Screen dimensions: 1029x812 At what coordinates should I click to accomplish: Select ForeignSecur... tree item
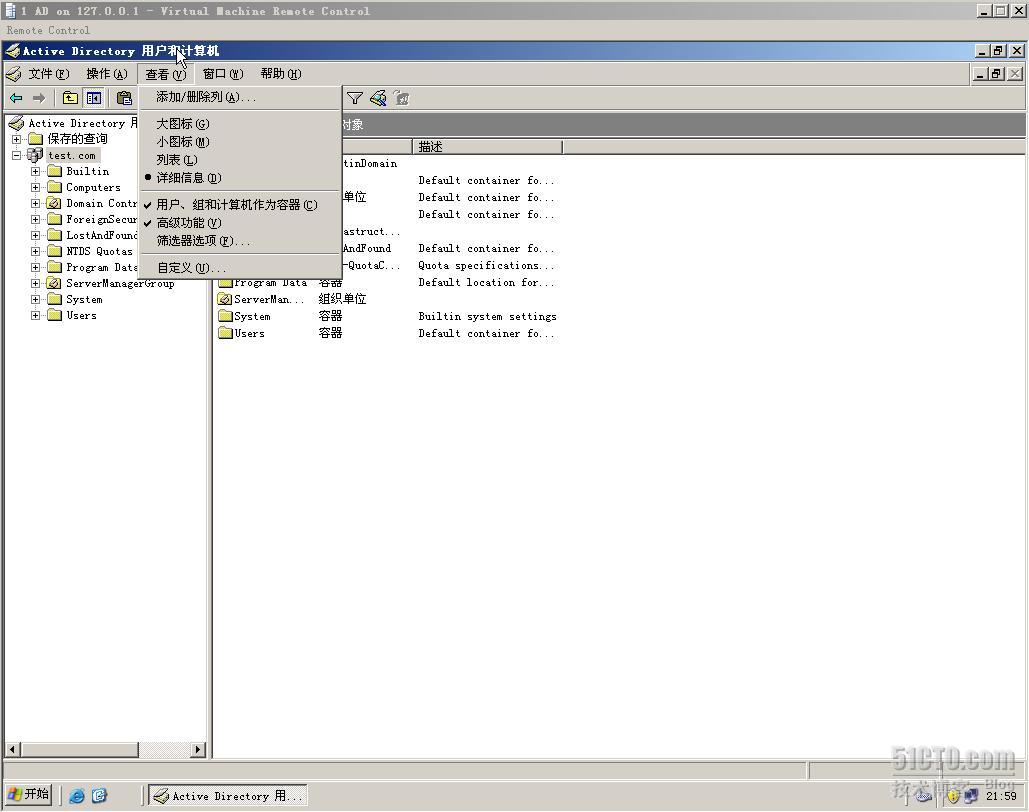101,219
